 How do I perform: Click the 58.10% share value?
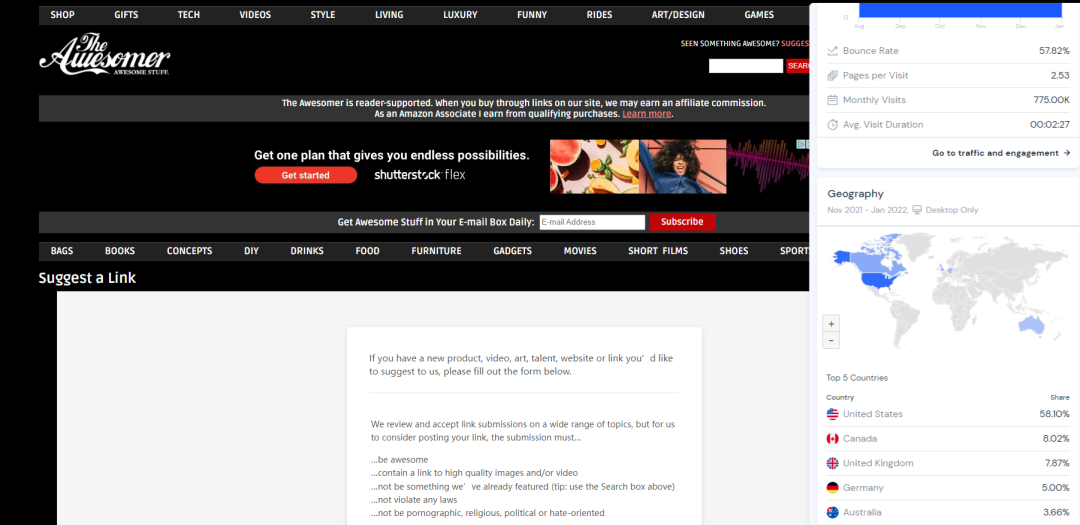(1055, 414)
